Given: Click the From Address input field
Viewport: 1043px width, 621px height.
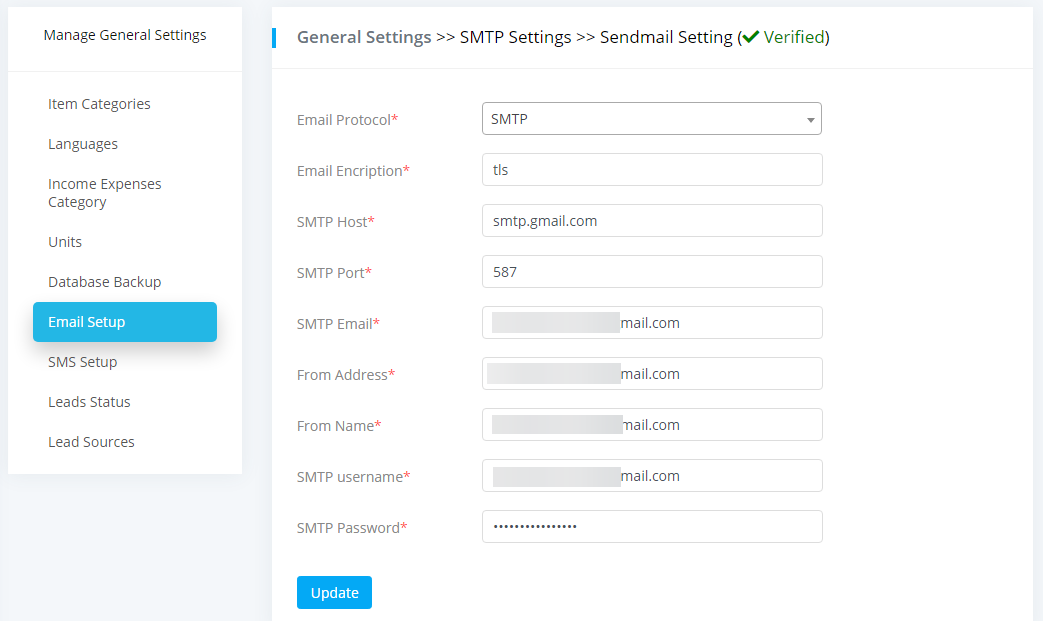Looking at the screenshot, I should click(x=652, y=374).
